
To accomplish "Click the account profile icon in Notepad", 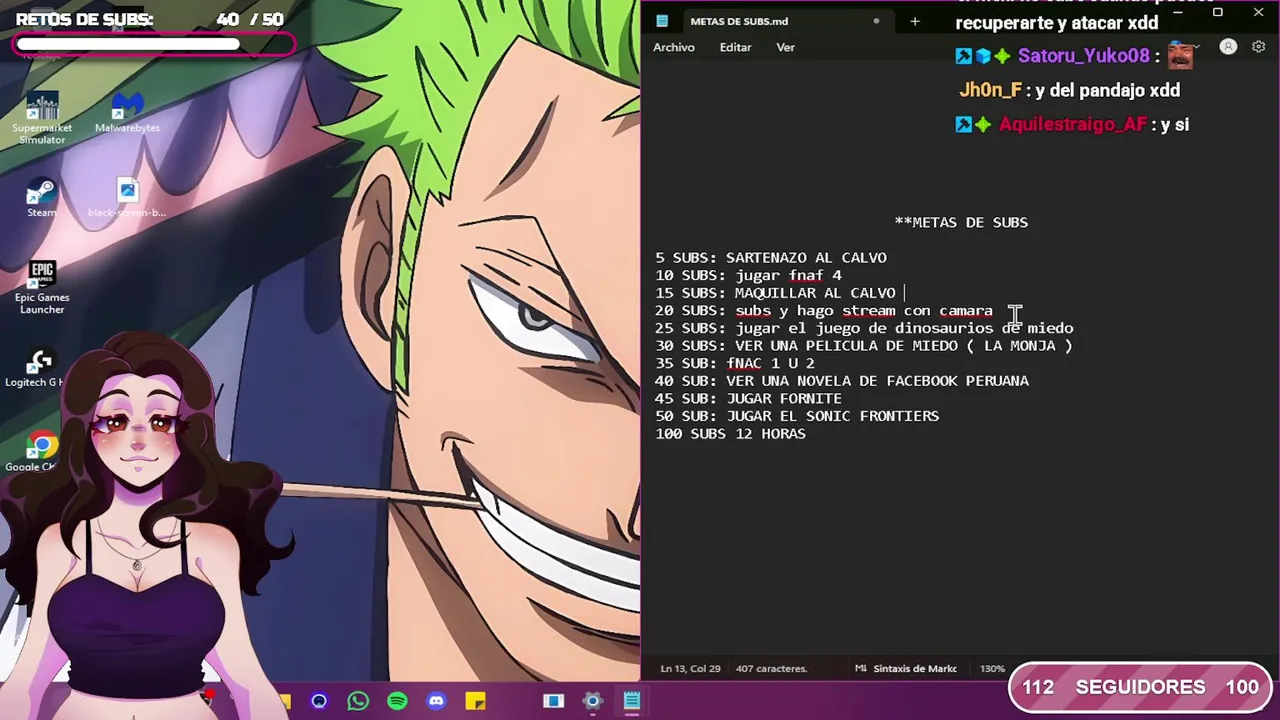I will click(1228, 47).
